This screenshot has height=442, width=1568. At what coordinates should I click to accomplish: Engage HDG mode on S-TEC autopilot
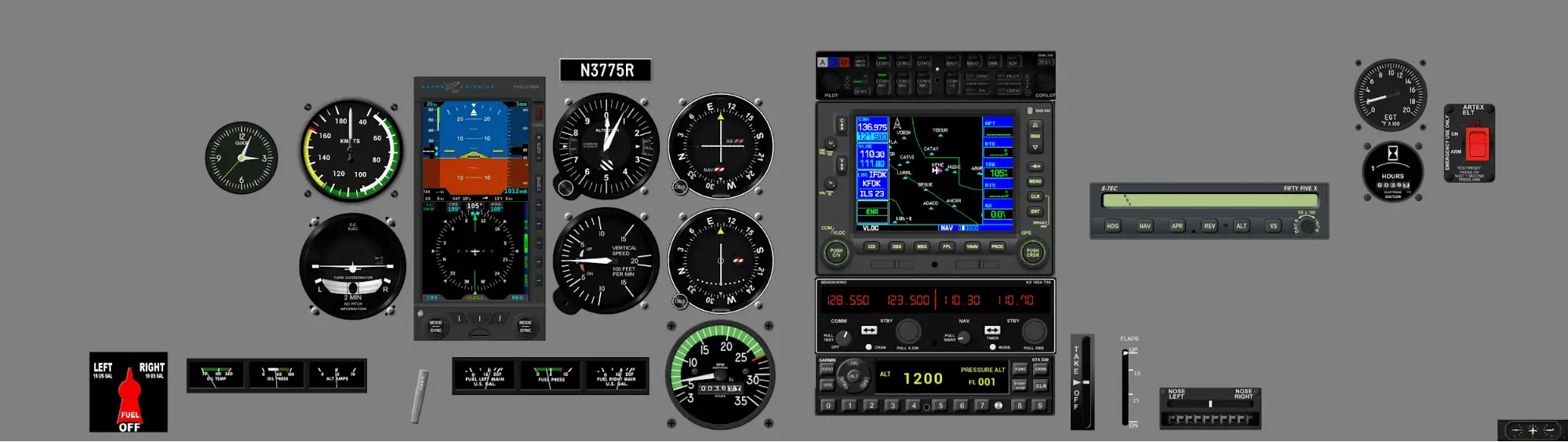click(x=1112, y=226)
